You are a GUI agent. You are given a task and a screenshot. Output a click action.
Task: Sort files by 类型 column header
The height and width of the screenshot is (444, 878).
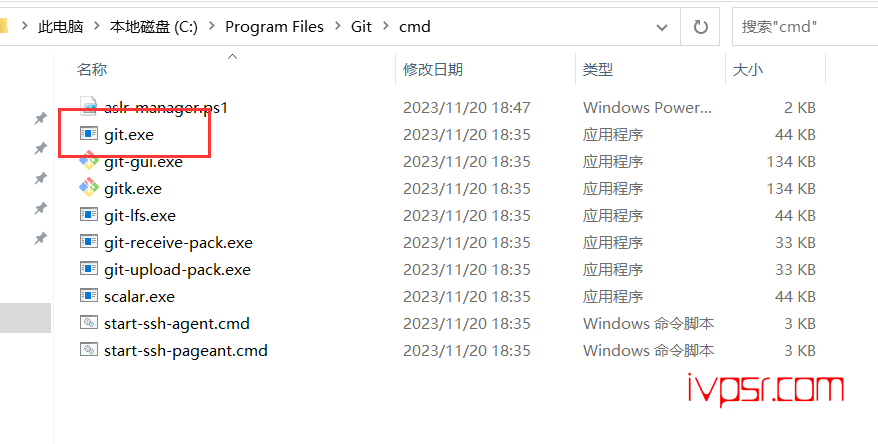pyautogui.click(x=597, y=69)
